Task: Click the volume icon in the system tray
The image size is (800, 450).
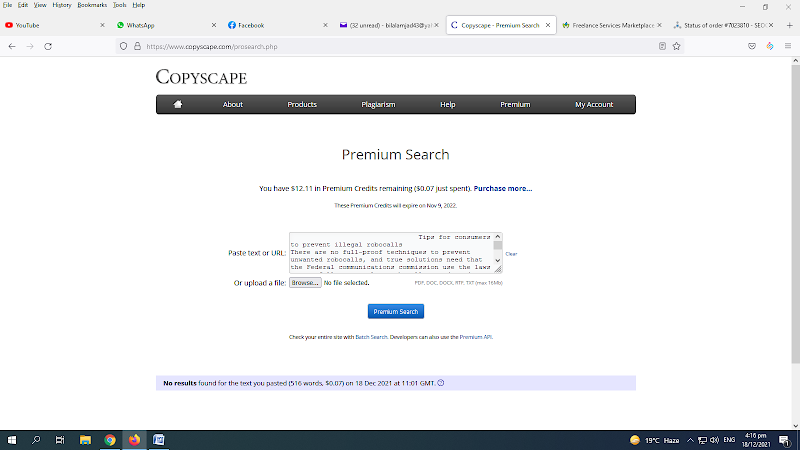Action: (714, 440)
